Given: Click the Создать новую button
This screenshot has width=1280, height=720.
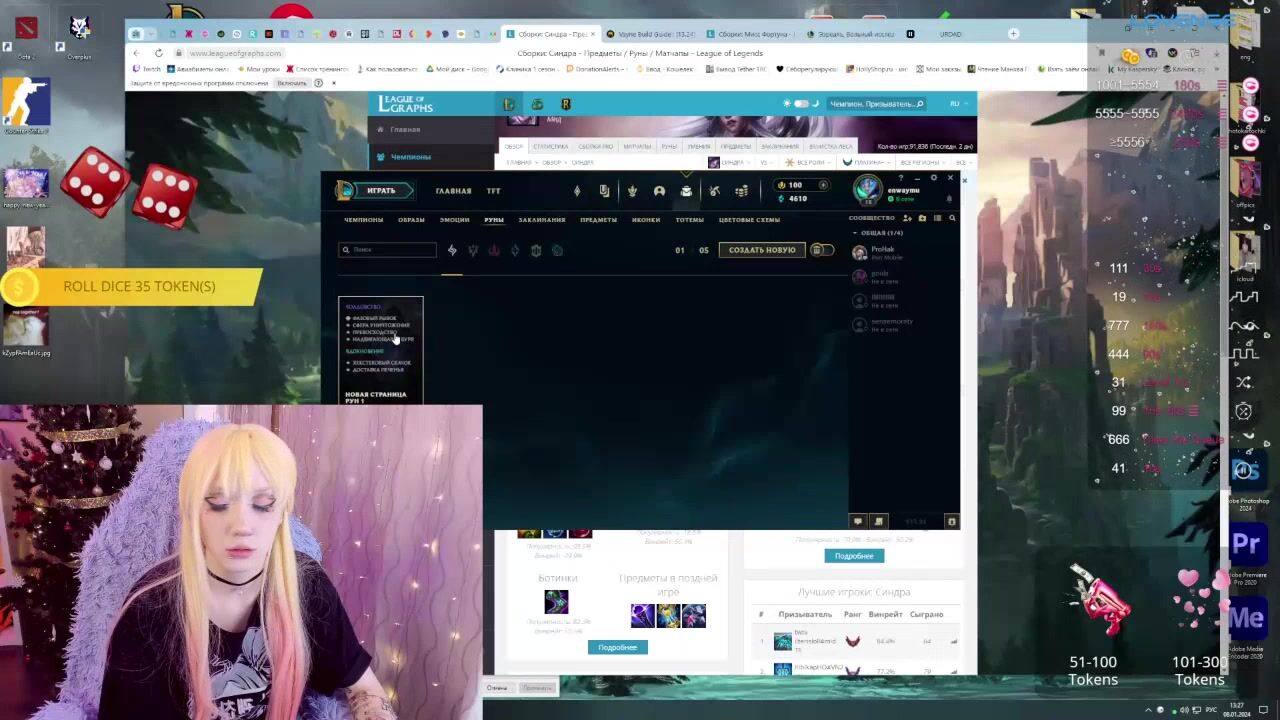Looking at the screenshot, I should pos(762,250).
